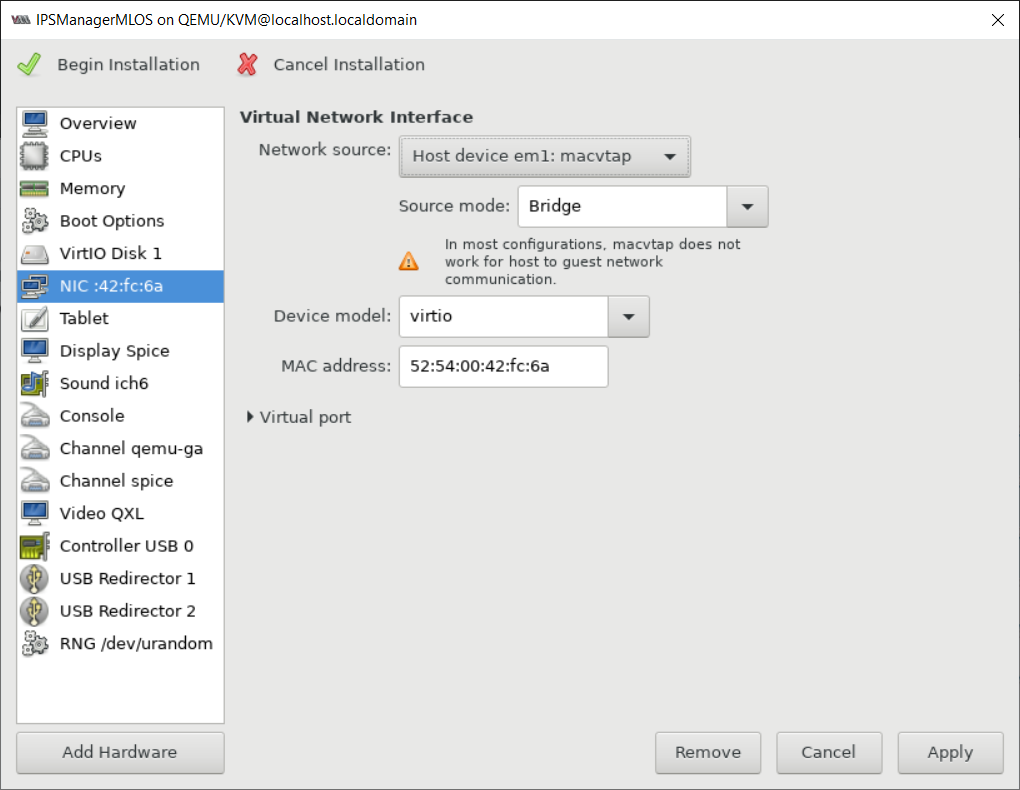This screenshot has height=790, width=1020.
Task: Click the red X Cancel Installation icon
Action: (247, 64)
